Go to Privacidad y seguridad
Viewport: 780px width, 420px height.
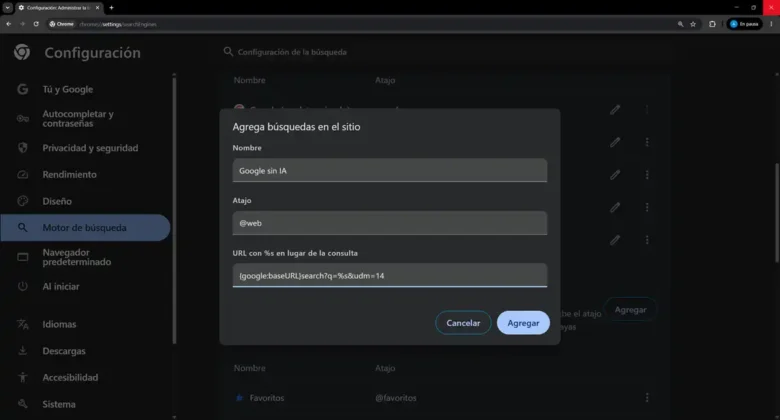pos(90,148)
